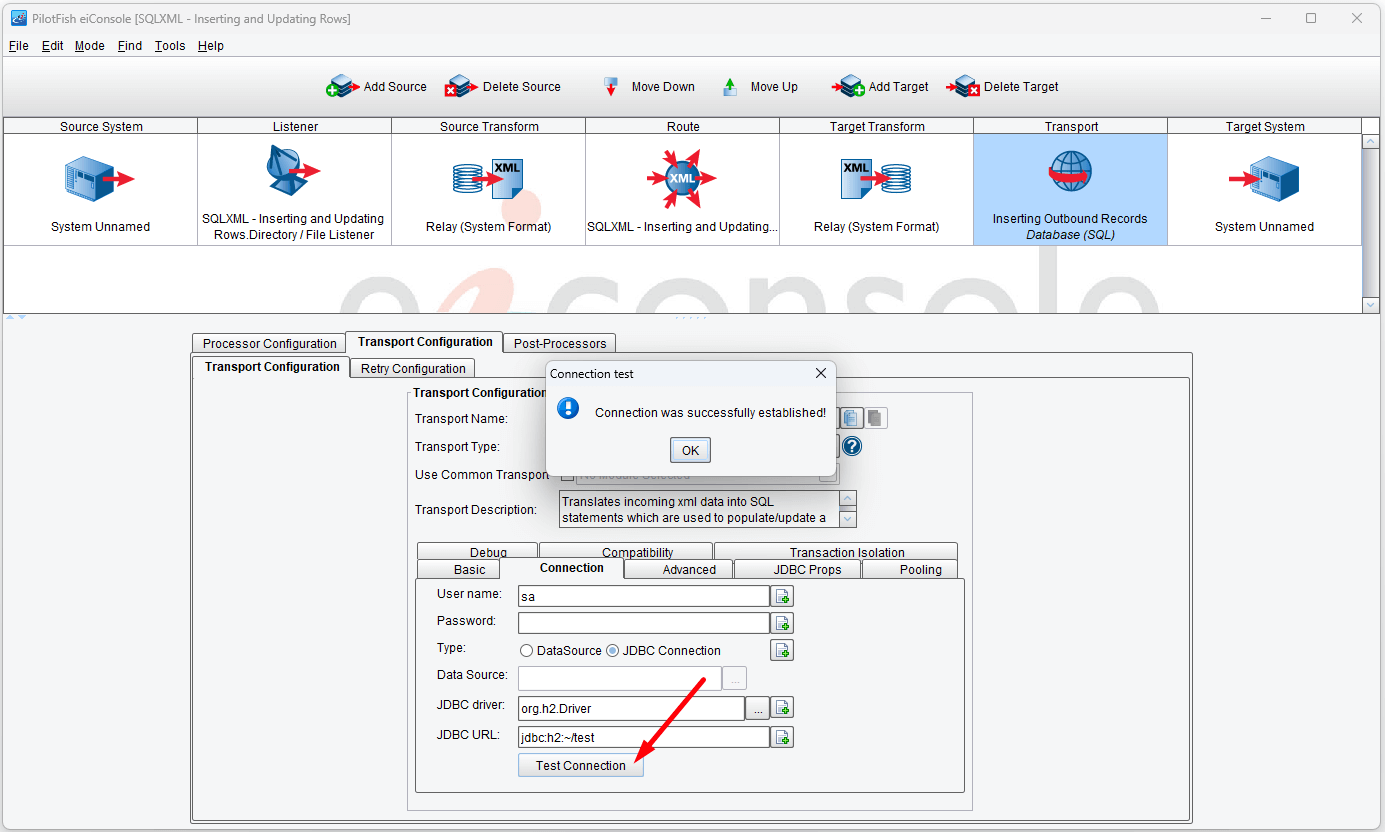Open the Edit menu
This screenshot has height=832, width=1385.
(52, 46)
